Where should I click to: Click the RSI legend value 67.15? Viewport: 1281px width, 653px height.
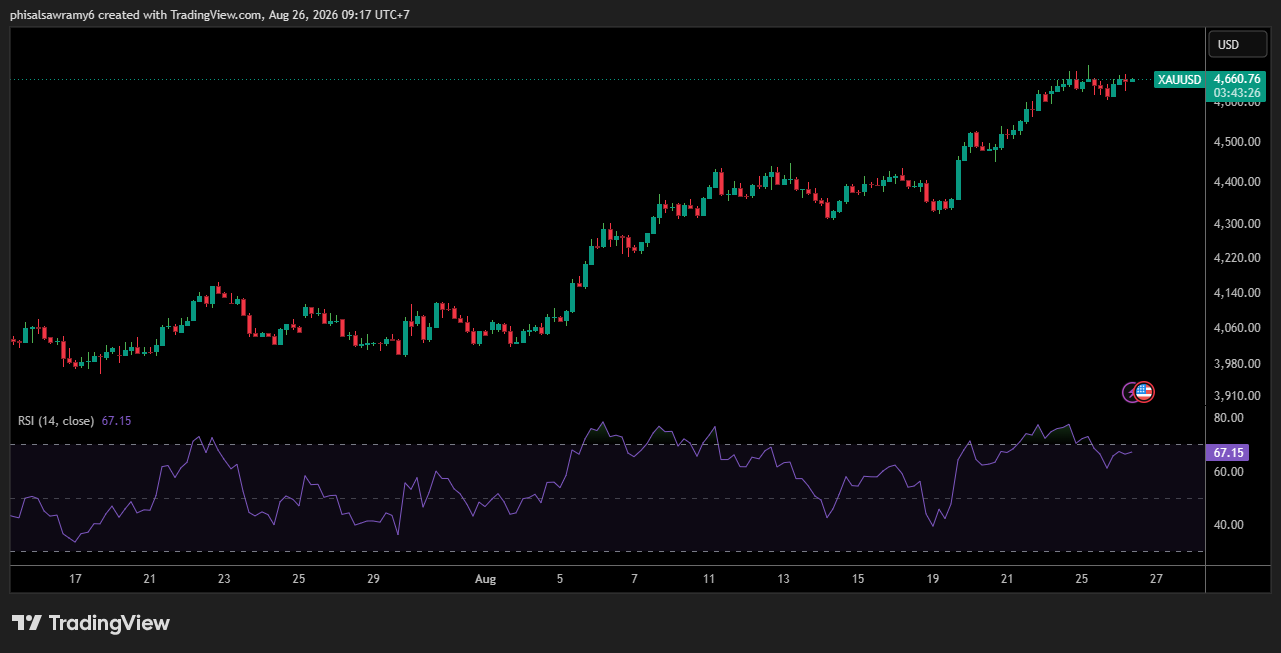(x=116, y=421)
